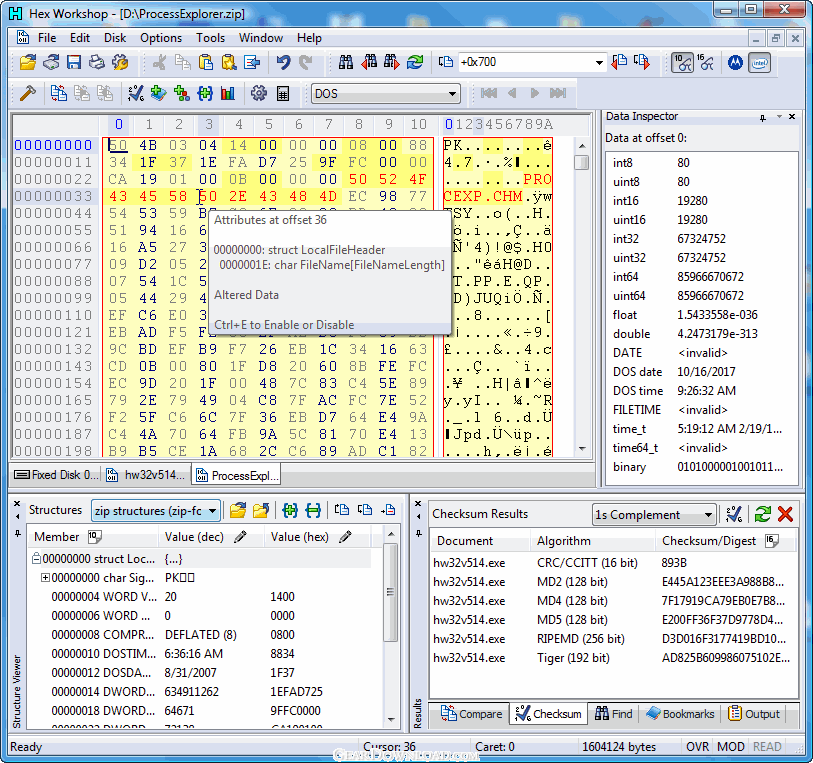
Task: Click the checksum panel generate checkmark icon
Action: coord(734,514)
